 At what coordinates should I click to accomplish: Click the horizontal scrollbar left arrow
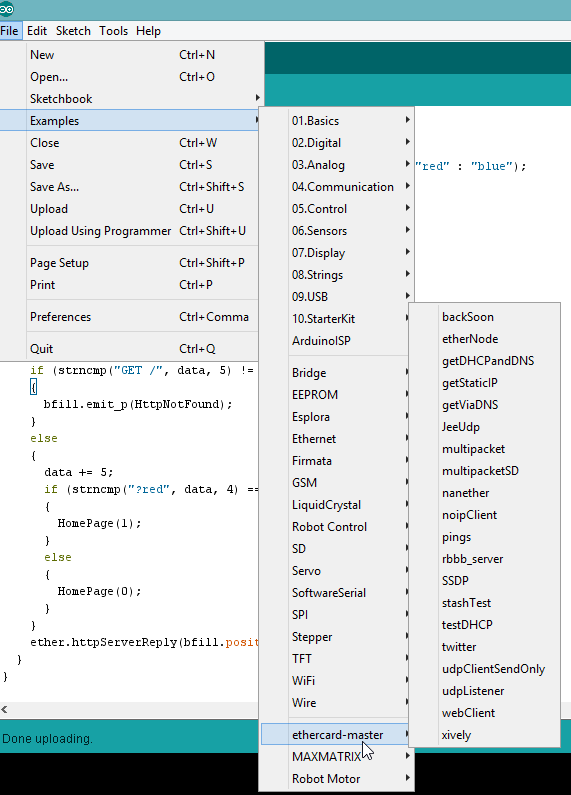(x=5, y=709)
